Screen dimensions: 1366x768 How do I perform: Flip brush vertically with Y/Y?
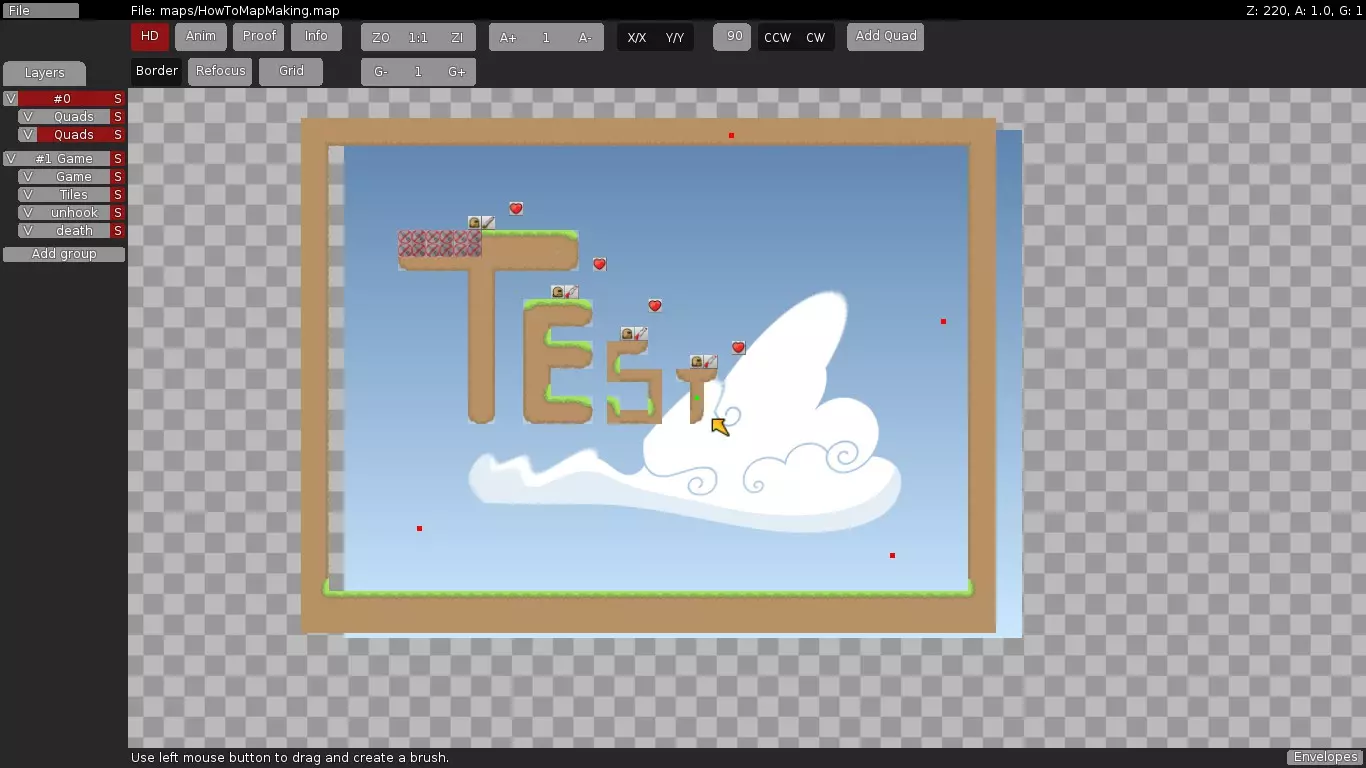pos(675,38)
